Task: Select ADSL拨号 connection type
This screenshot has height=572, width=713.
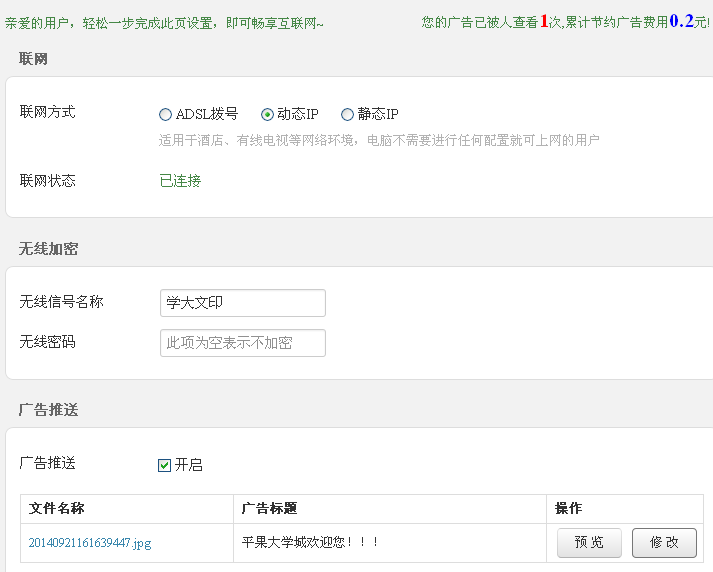Action: pyautogui.click(x=166, y=114)
